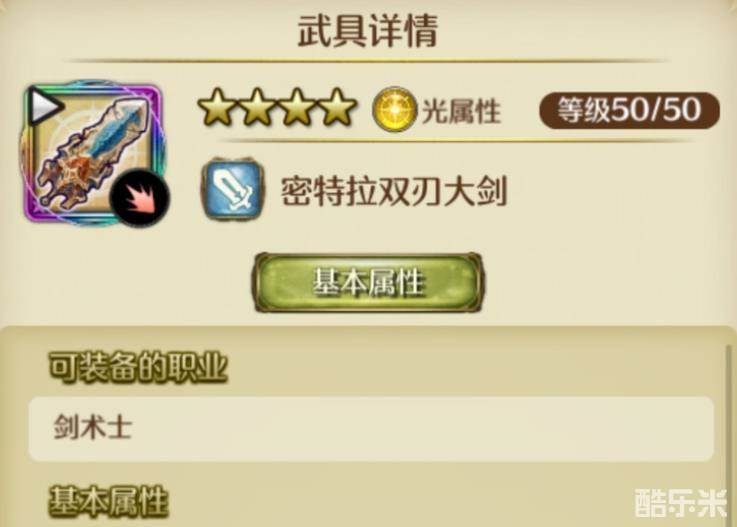
Task: Click the green 基本属性 button
Action: (x=368, y=283)
